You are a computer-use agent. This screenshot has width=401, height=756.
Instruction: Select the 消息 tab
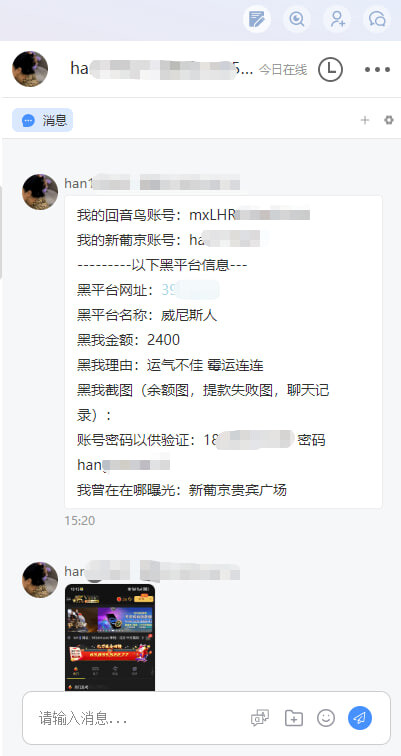42,120
